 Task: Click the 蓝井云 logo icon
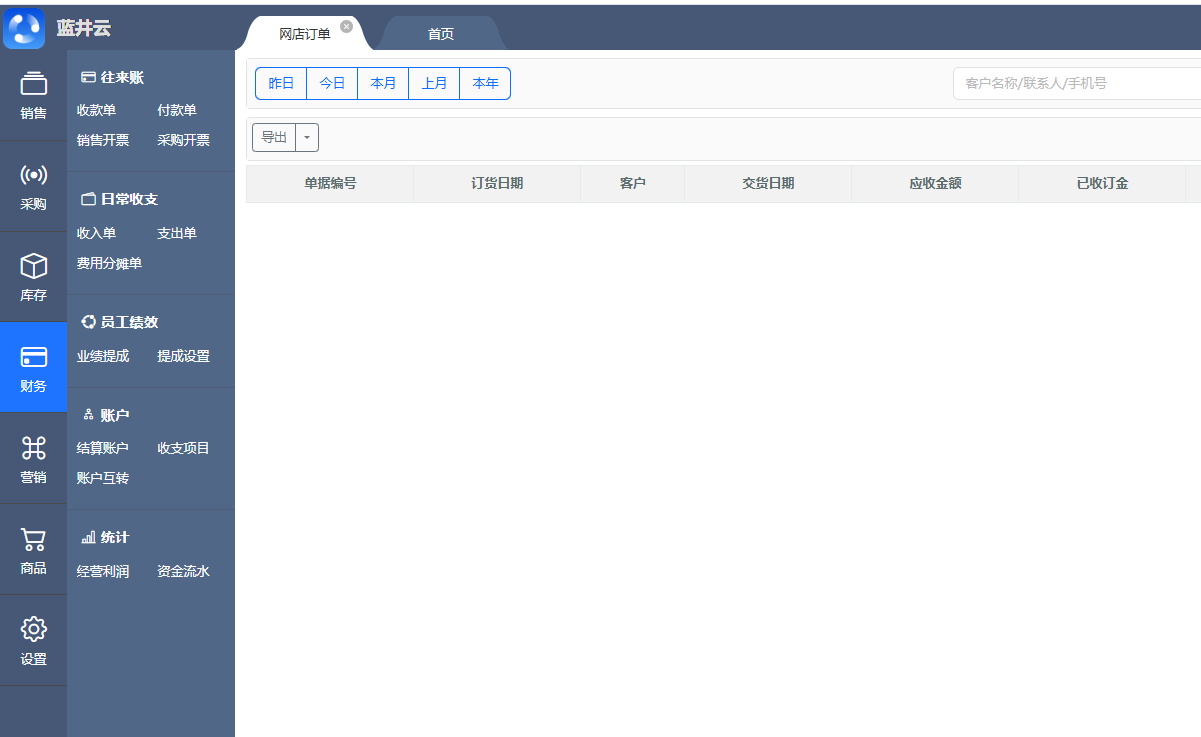(x=24, y=28)
